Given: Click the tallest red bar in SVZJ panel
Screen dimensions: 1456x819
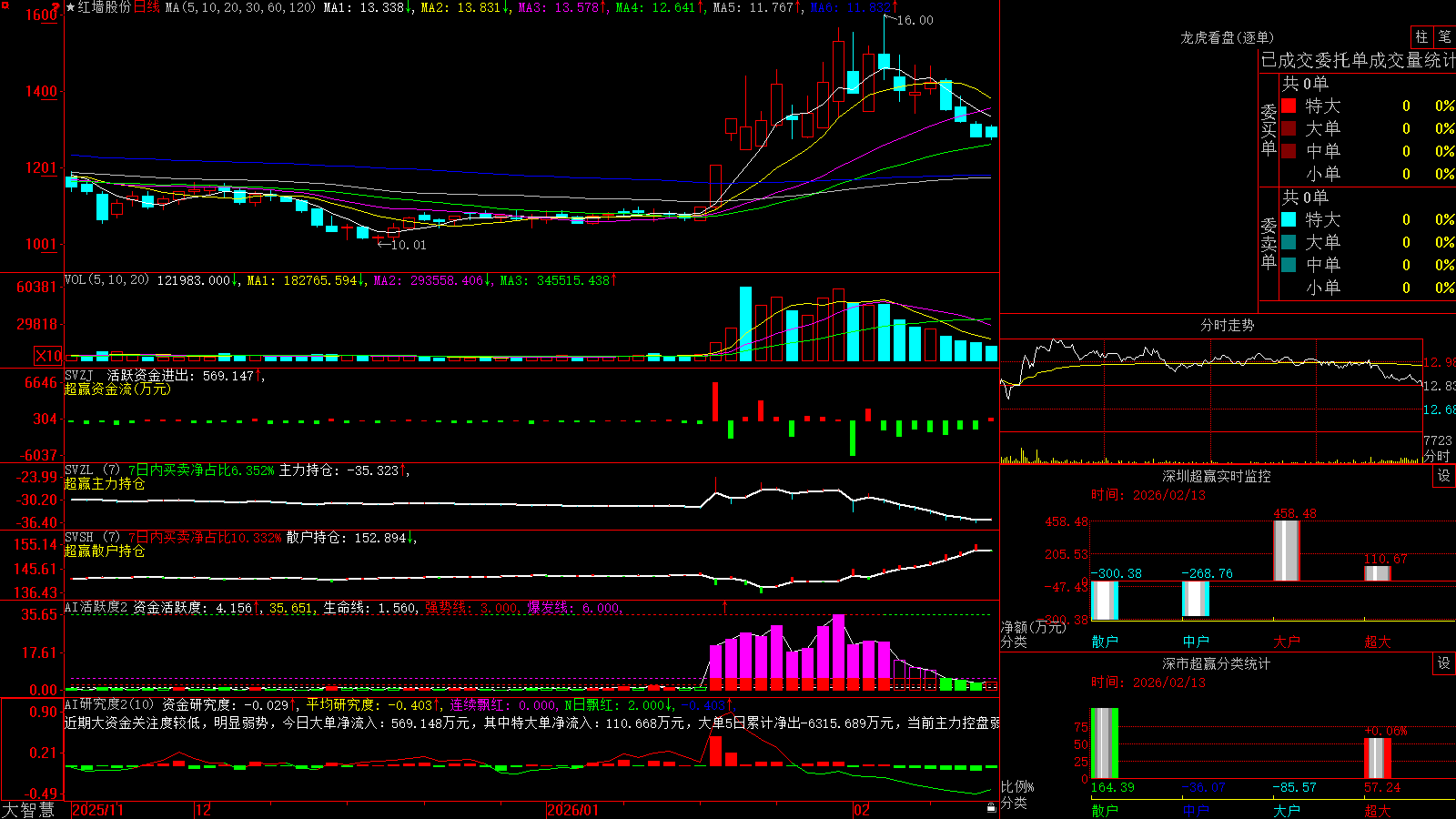Looking at the screenshot, I should pyautogui.click(x=715, y=401).
